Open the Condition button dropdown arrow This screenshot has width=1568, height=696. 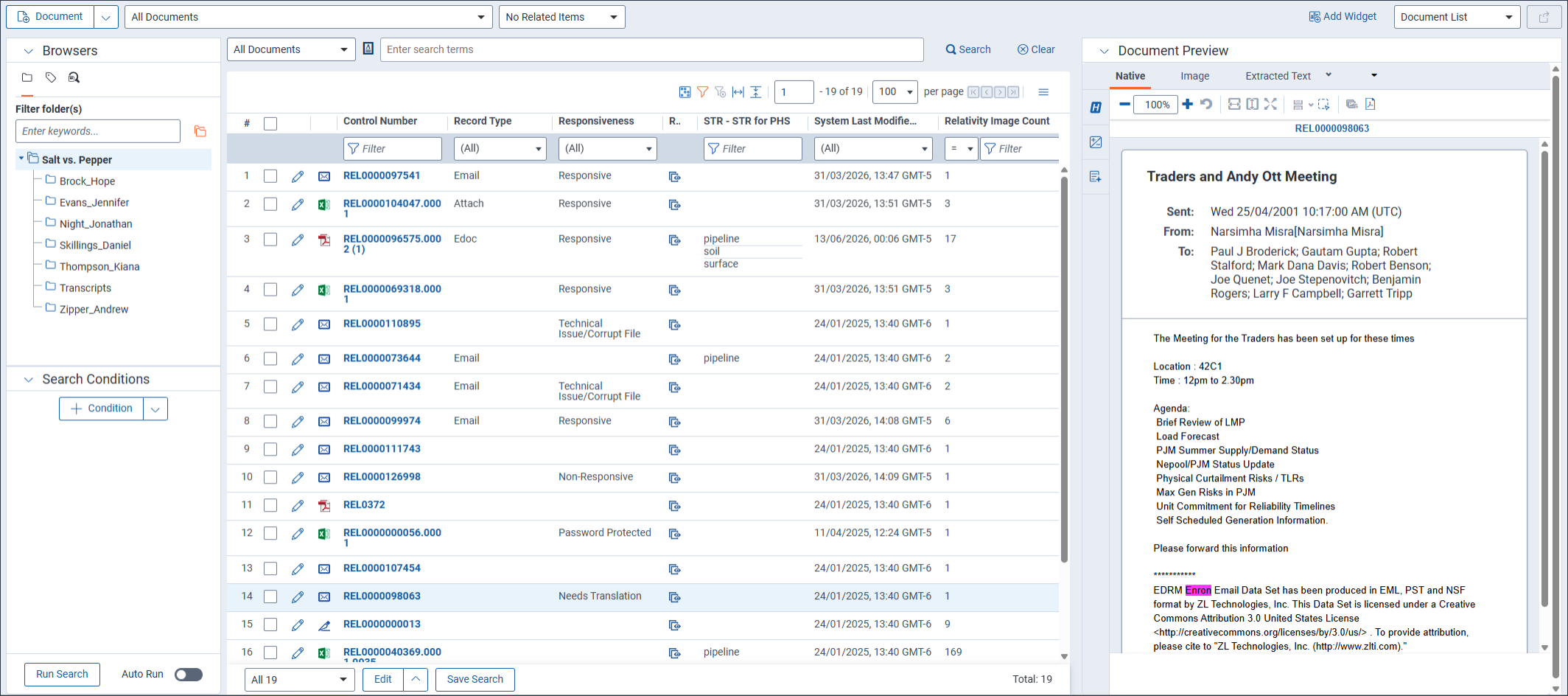tap(155, 409)
